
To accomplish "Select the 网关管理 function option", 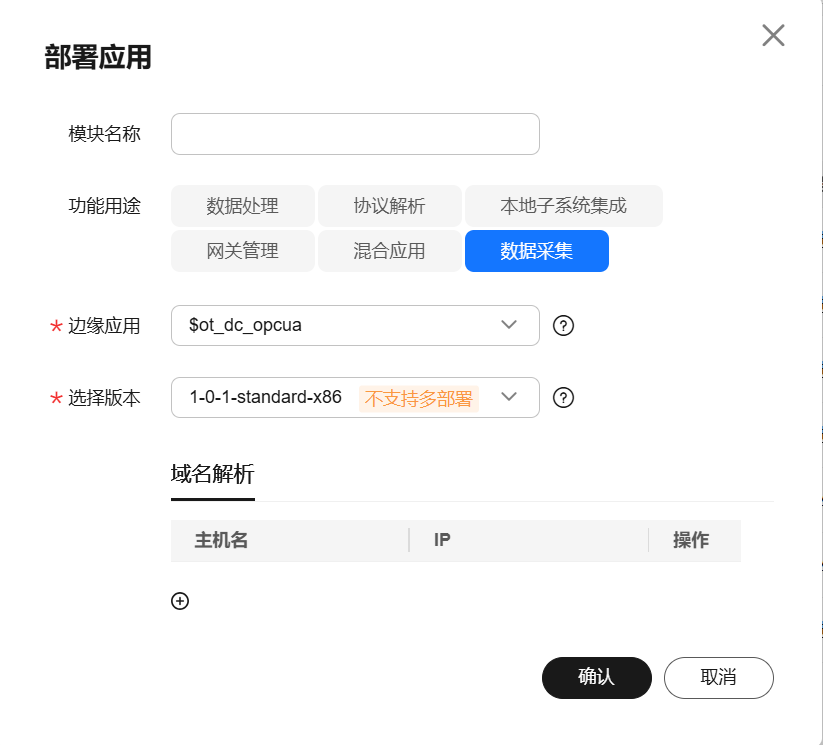I will pos(242,251).
